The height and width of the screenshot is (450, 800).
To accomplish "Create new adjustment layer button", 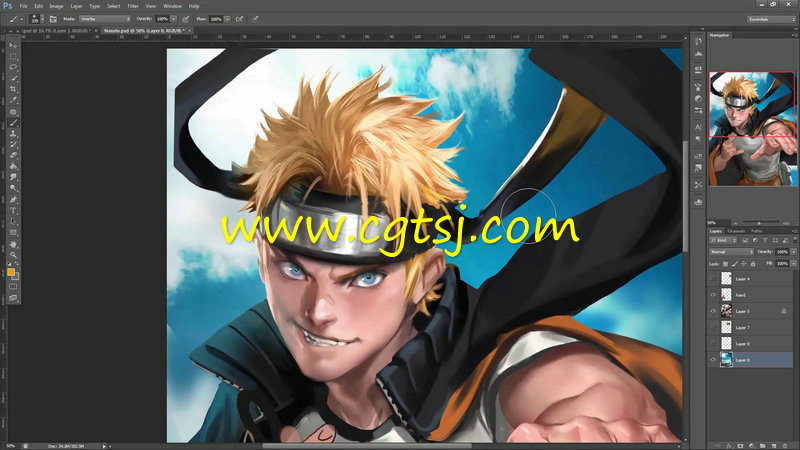I will tap(751, 446).
